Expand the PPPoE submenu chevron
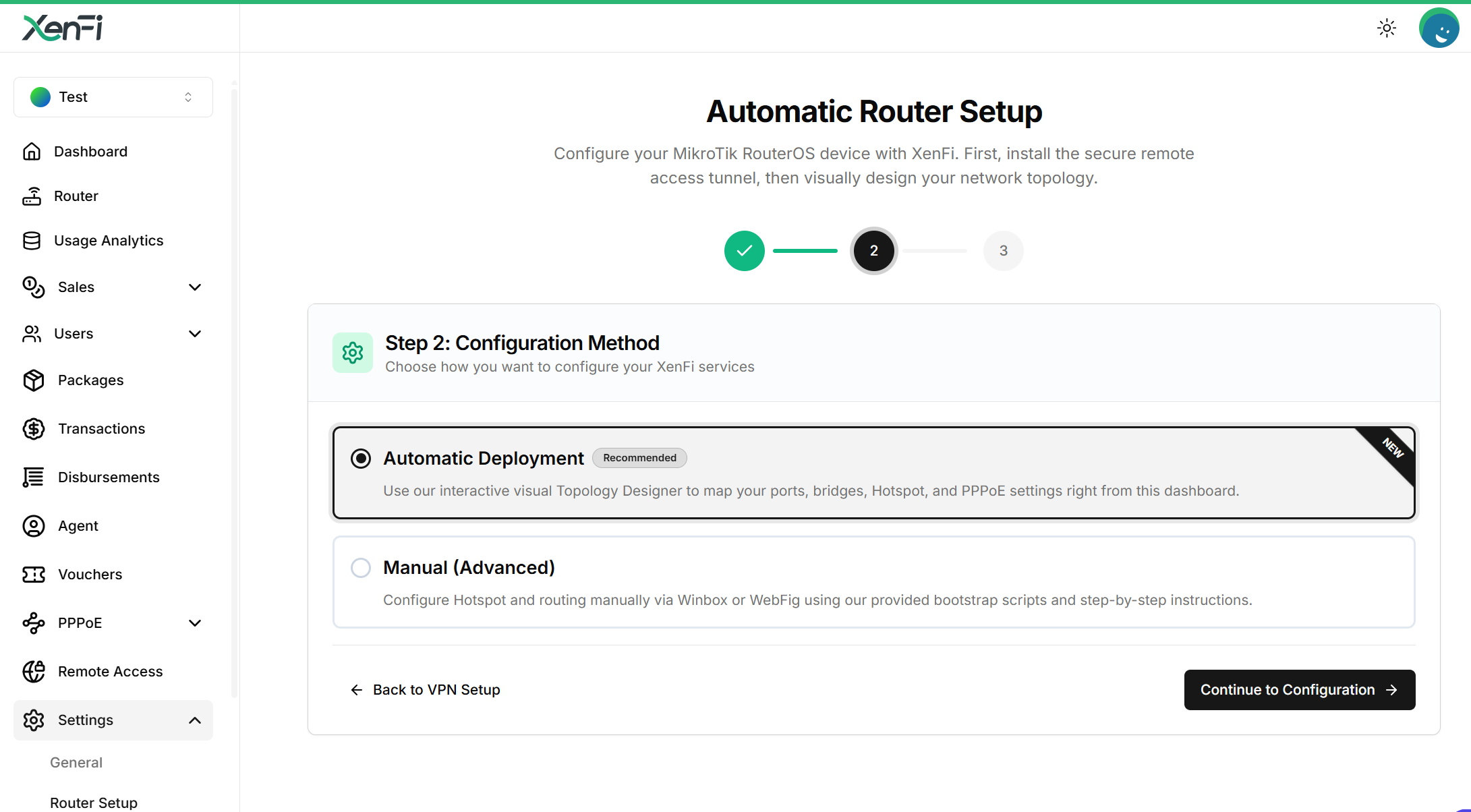Viewport: 1471px width, 812px height. [x=195, y=623]
